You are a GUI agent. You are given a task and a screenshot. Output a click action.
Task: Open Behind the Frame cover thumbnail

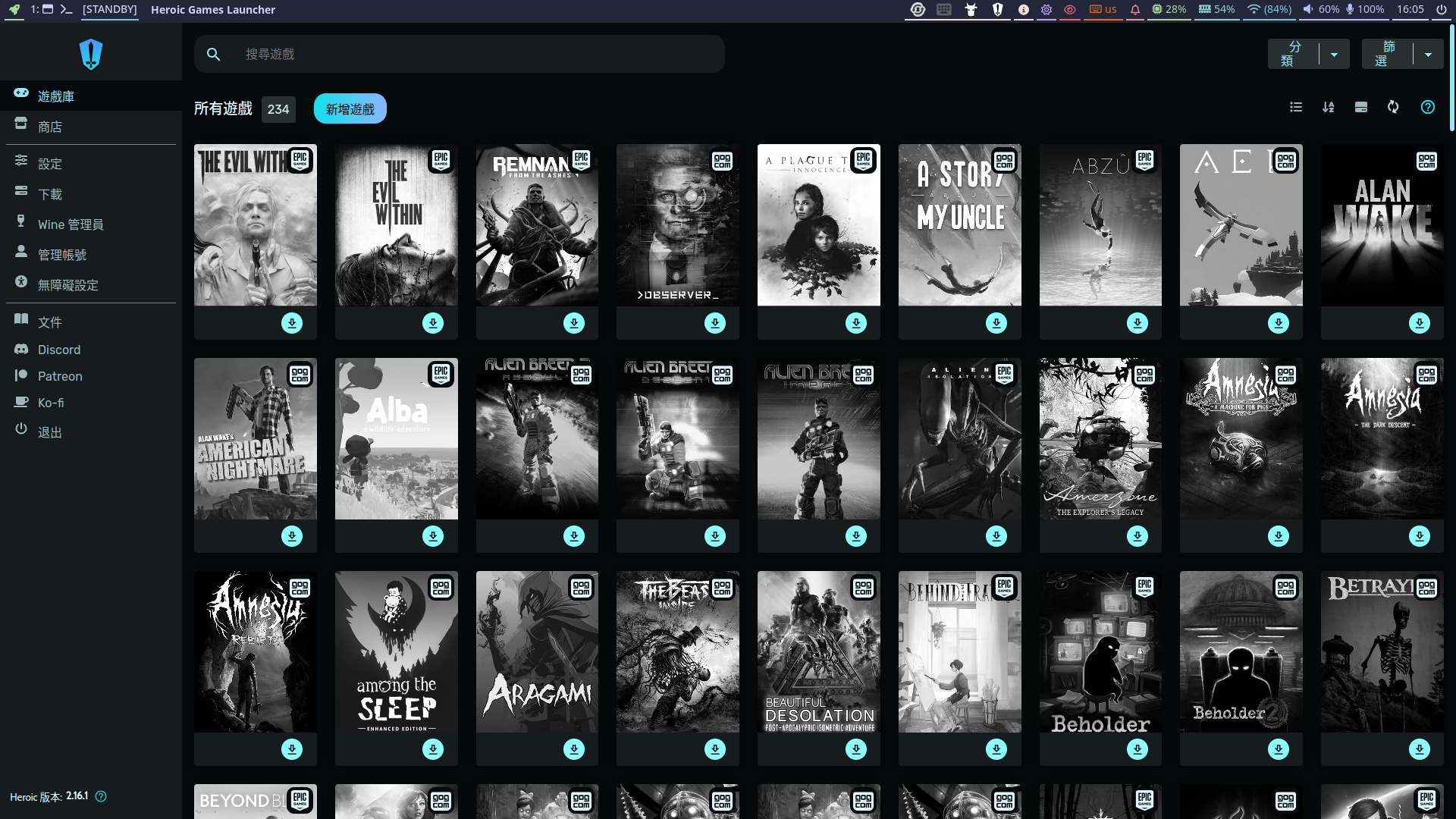click(x=960, y=652)
